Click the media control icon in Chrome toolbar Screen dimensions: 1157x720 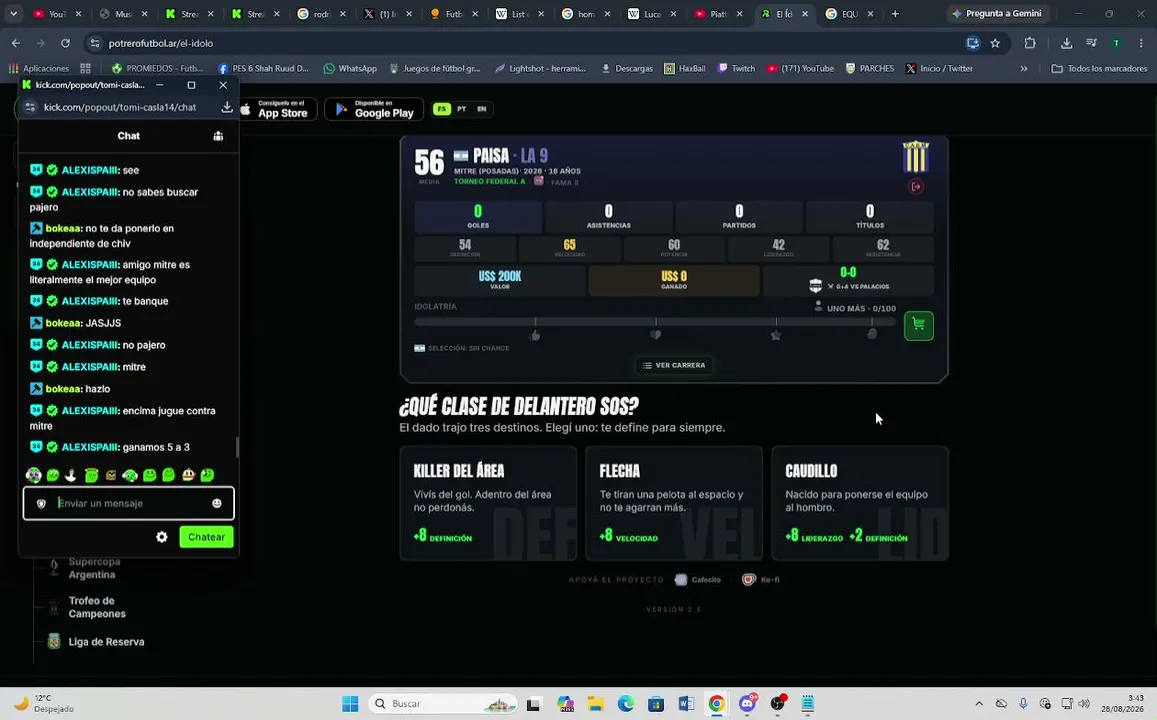[x=1091, y=44]
